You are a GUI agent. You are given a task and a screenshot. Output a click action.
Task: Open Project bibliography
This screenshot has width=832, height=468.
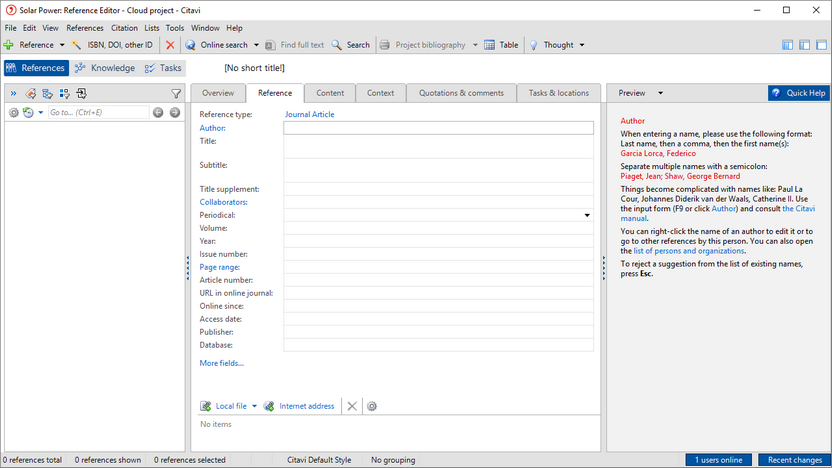tap(423, 45)
